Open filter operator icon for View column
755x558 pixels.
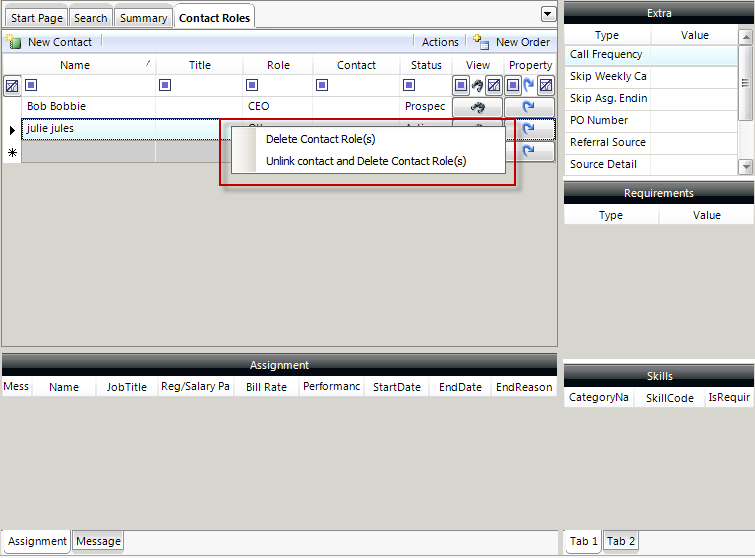pyautogui.click(x=461, y=86)
